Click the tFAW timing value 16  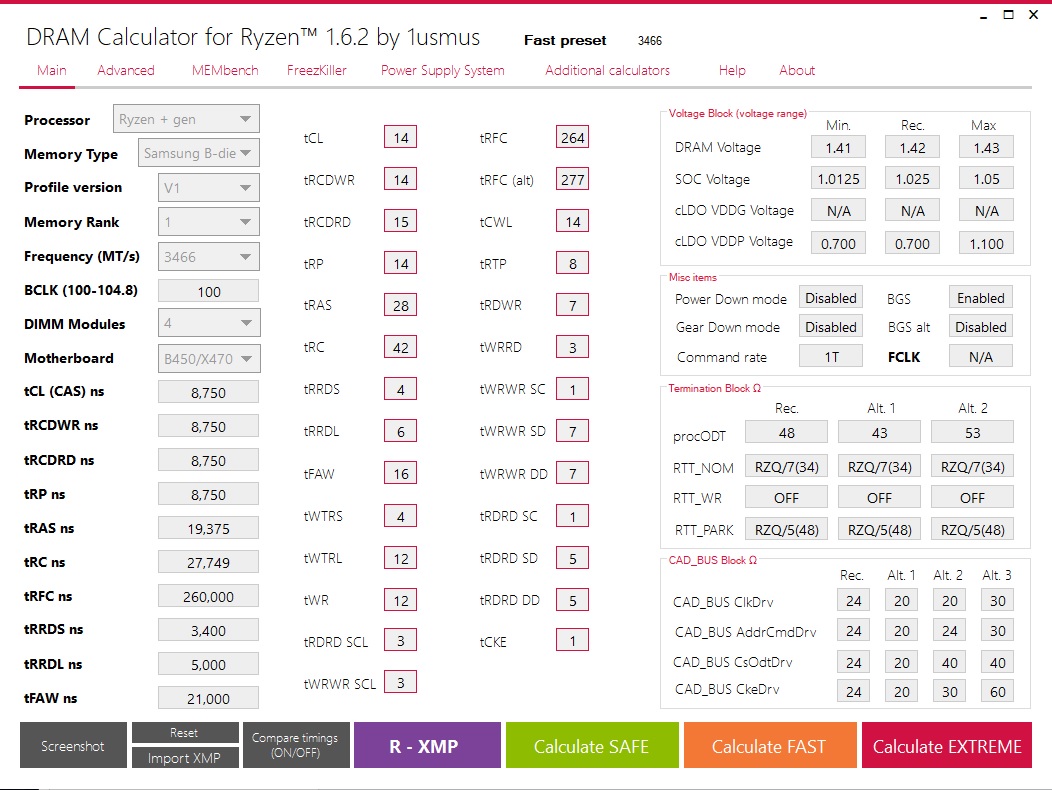(x=401, y=473)
